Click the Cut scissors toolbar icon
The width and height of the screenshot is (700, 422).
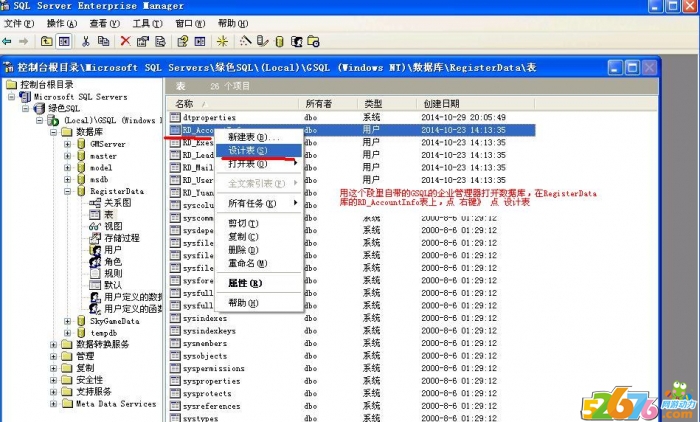86,42
